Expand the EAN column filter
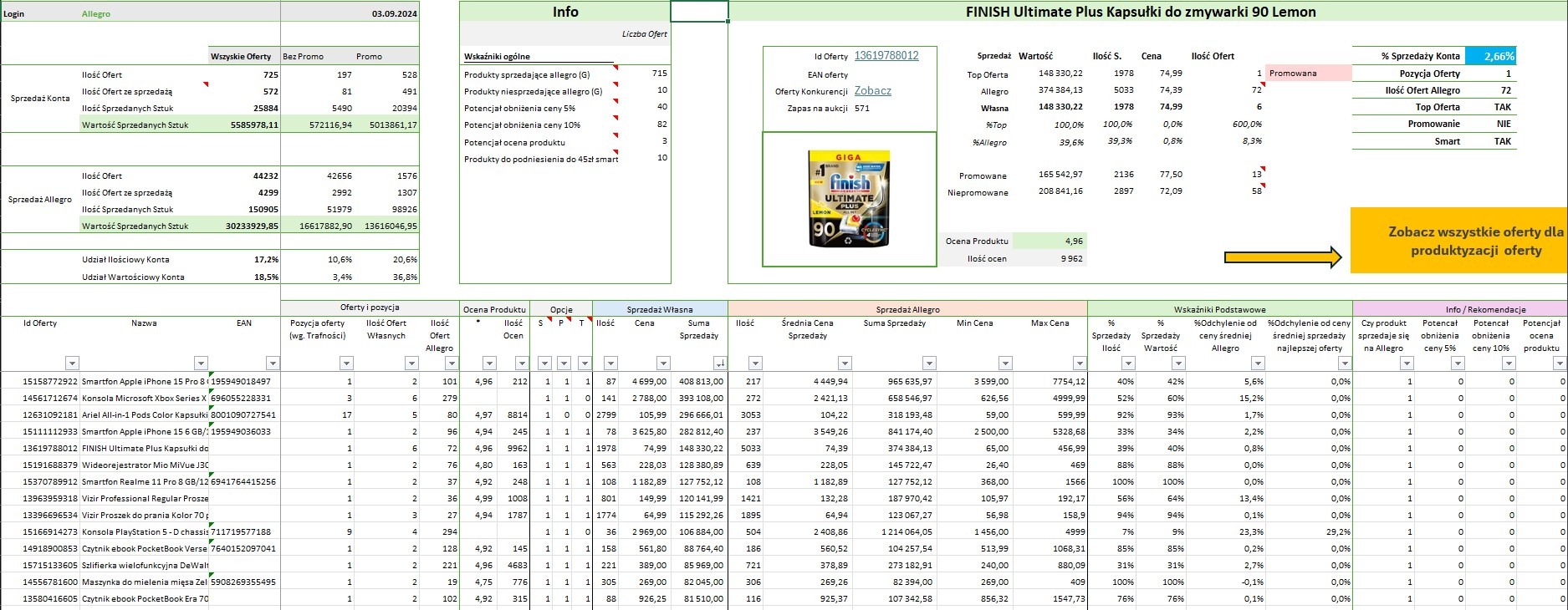 (272, 363)
